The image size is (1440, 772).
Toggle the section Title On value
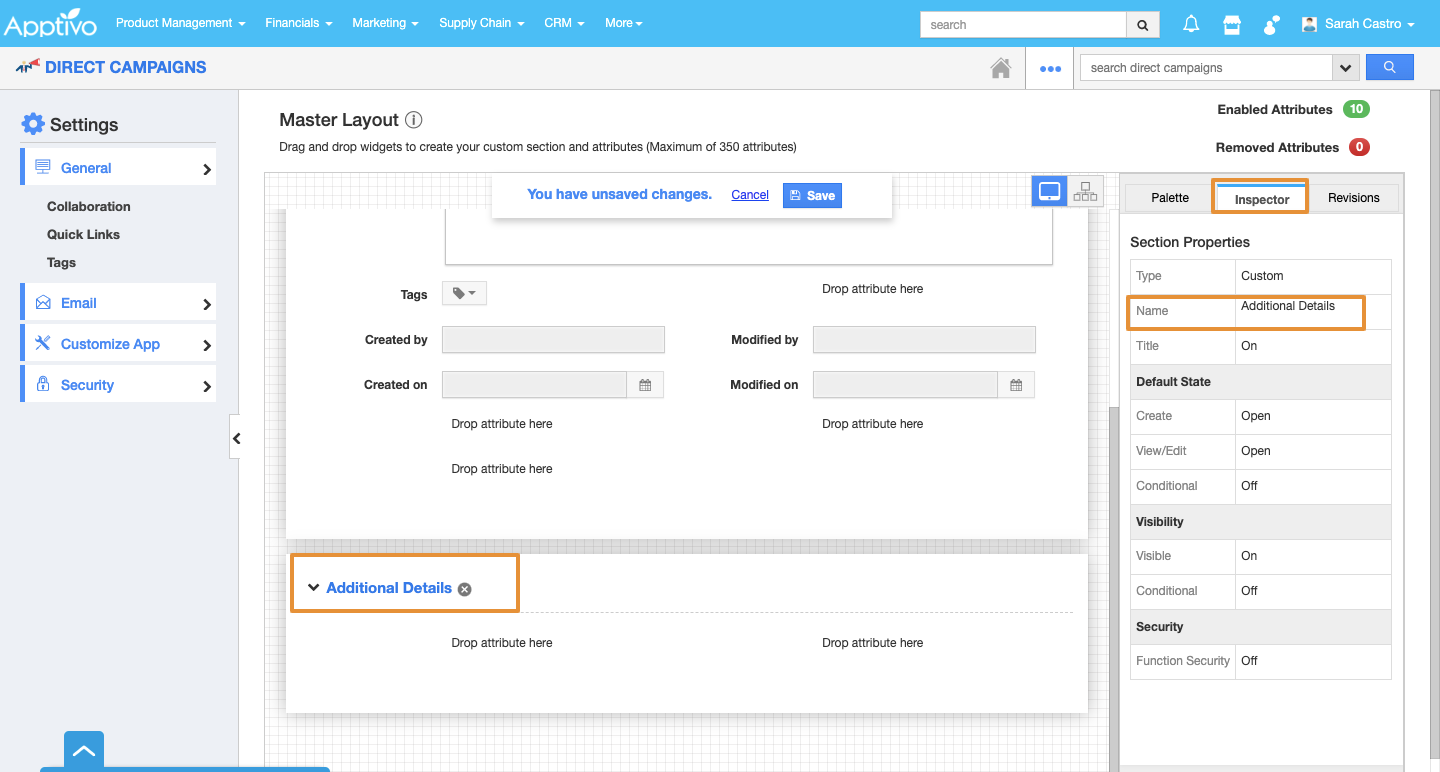pyautogui.click(x=1249, y=346)
